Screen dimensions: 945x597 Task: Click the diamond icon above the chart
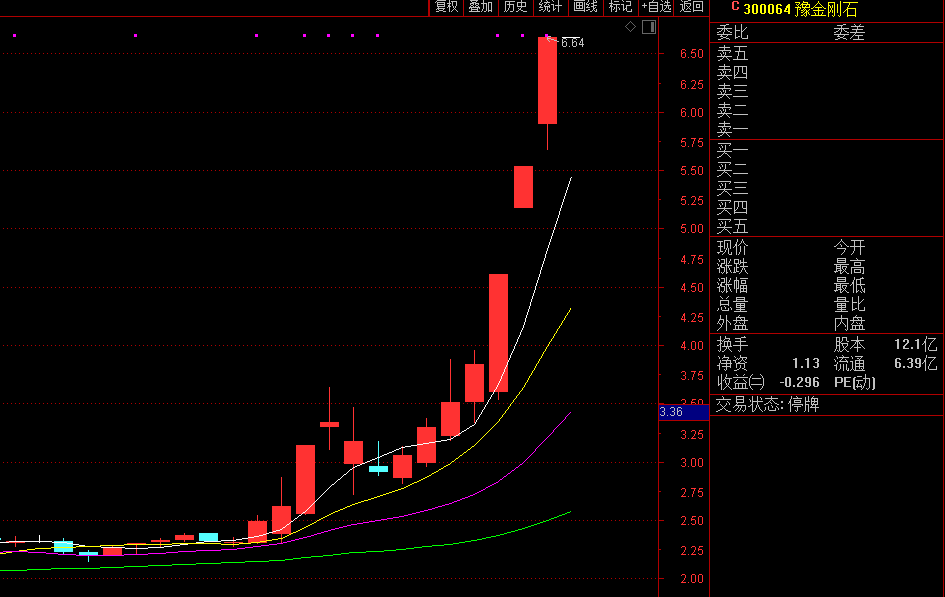(x=630, y=27)
